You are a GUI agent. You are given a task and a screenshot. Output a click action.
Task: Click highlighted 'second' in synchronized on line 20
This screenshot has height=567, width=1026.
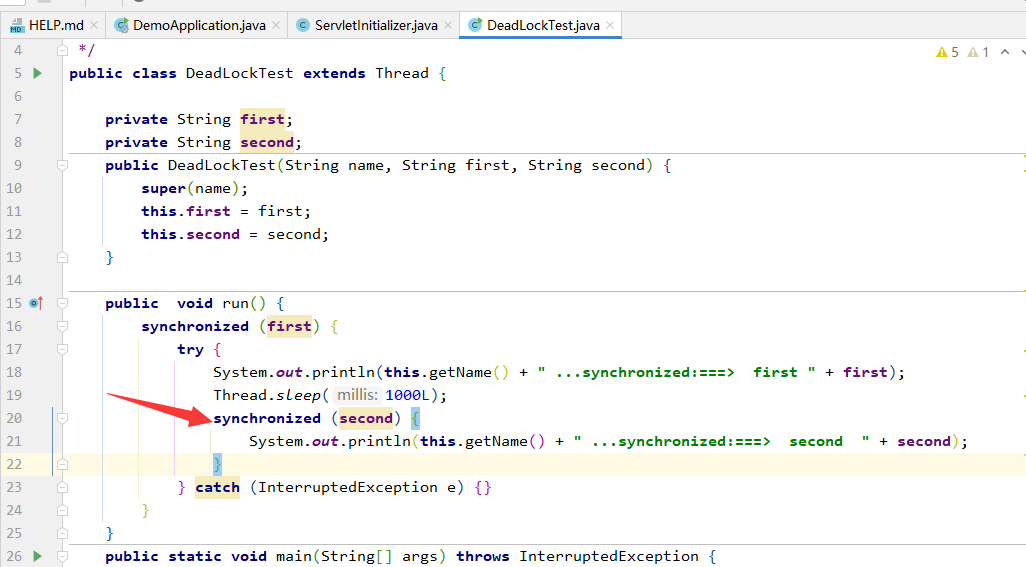366,418
